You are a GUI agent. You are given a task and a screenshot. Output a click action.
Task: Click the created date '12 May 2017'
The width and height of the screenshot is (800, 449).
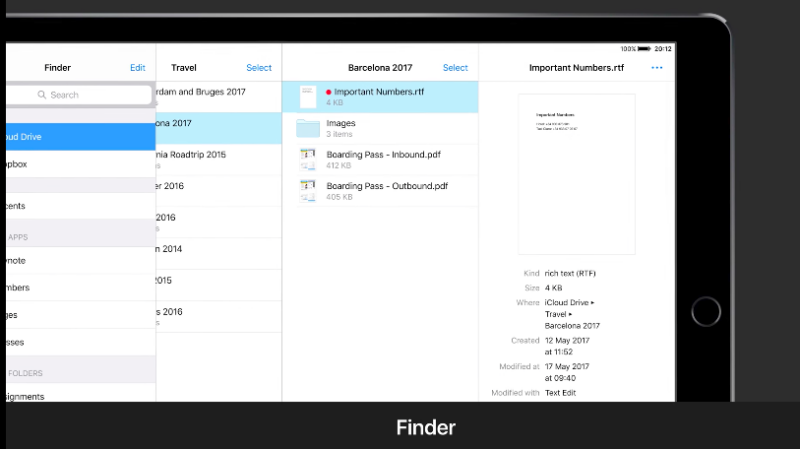point(567,340)
